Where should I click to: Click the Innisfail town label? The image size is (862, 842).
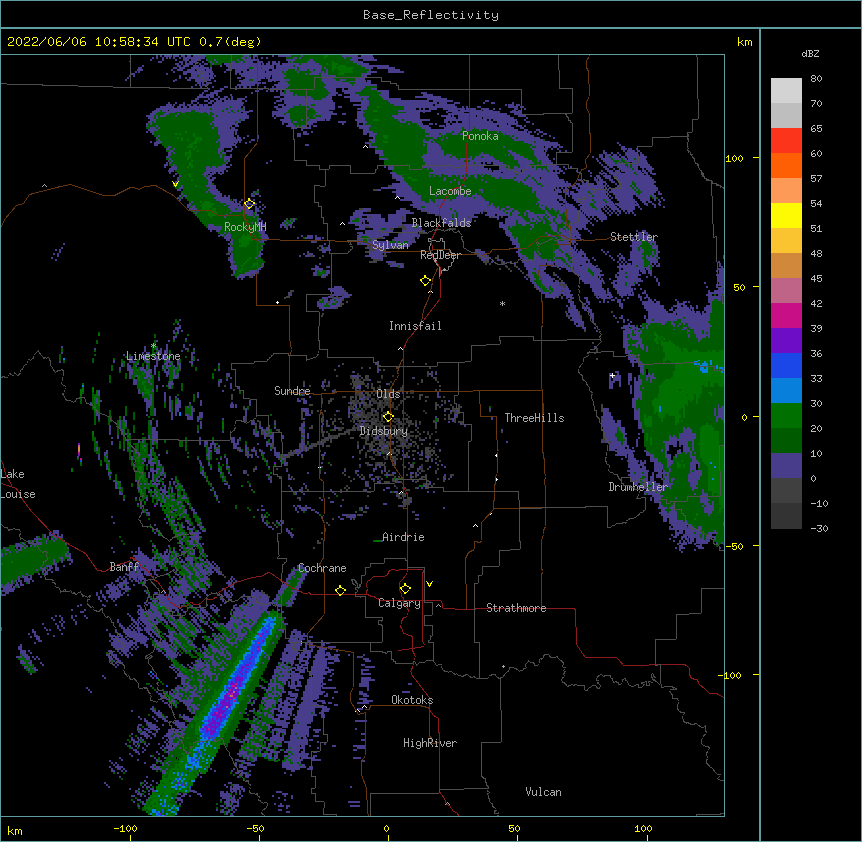[415, 326]
